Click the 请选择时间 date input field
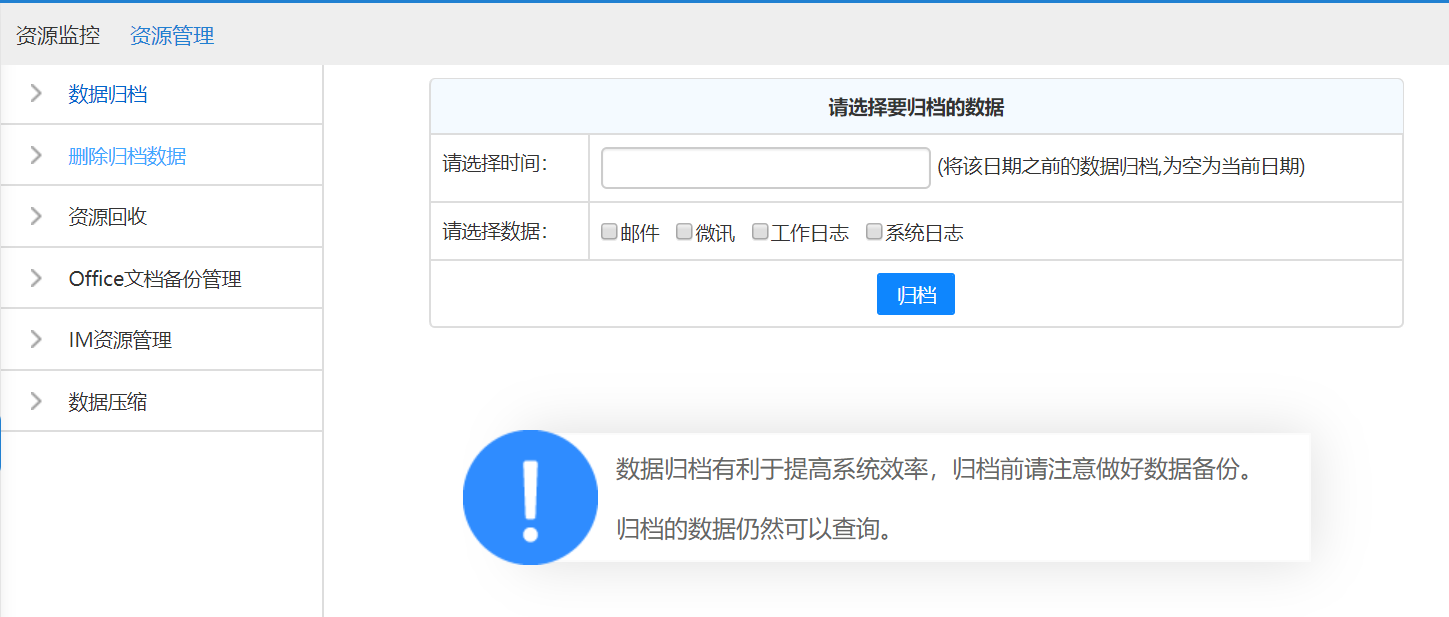 point(765,168)
